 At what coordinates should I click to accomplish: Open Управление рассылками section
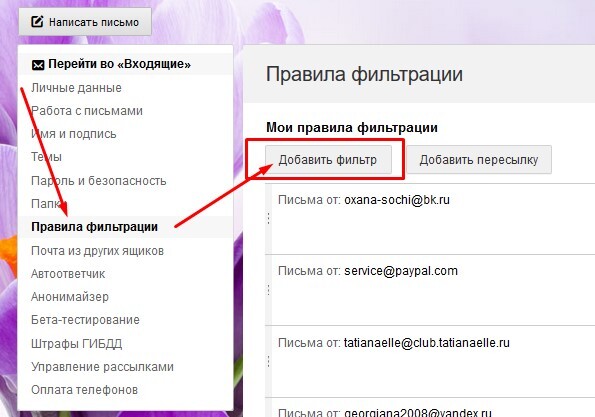tap(102, 367)
